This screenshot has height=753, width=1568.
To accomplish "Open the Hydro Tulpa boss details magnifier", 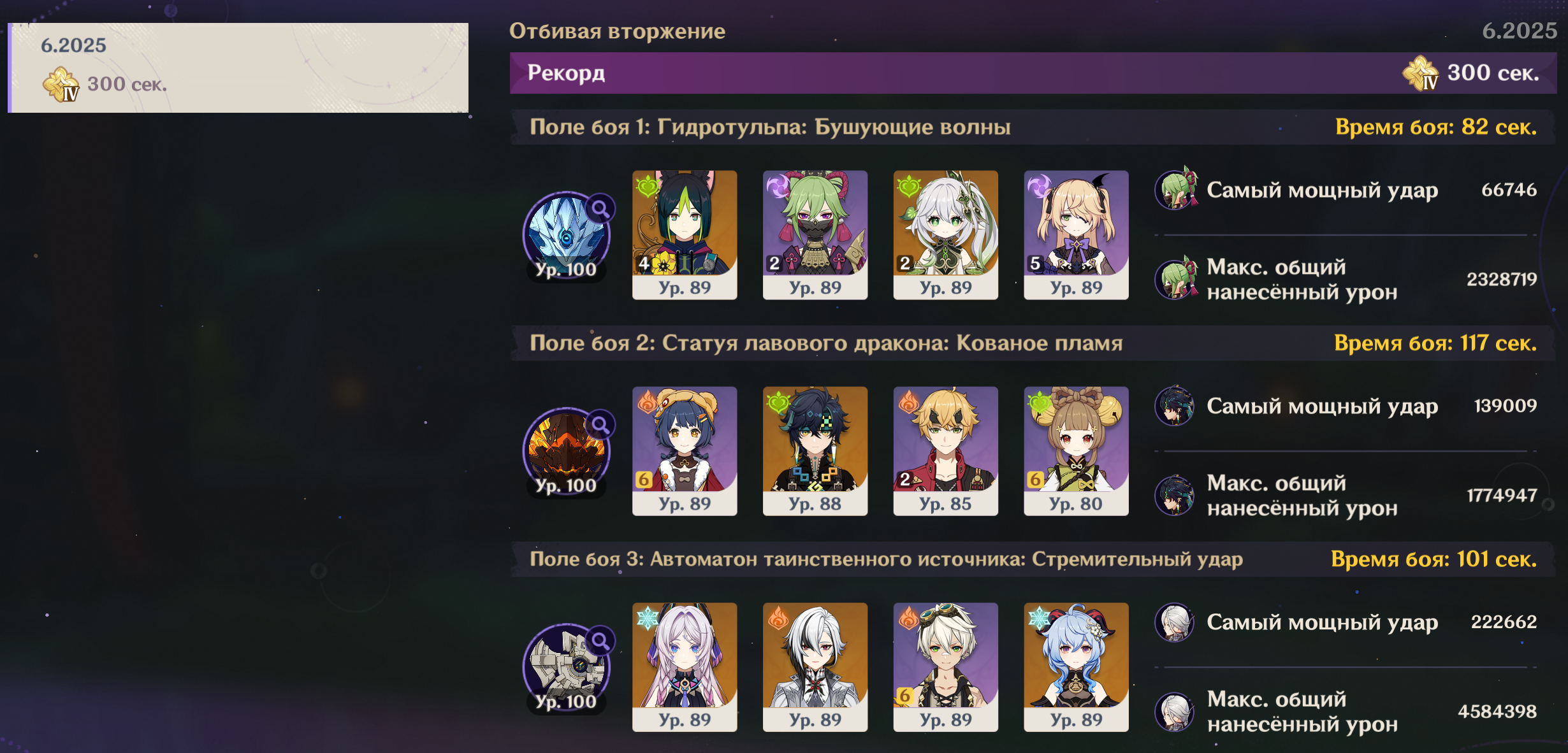I will (x=600, y=208).
